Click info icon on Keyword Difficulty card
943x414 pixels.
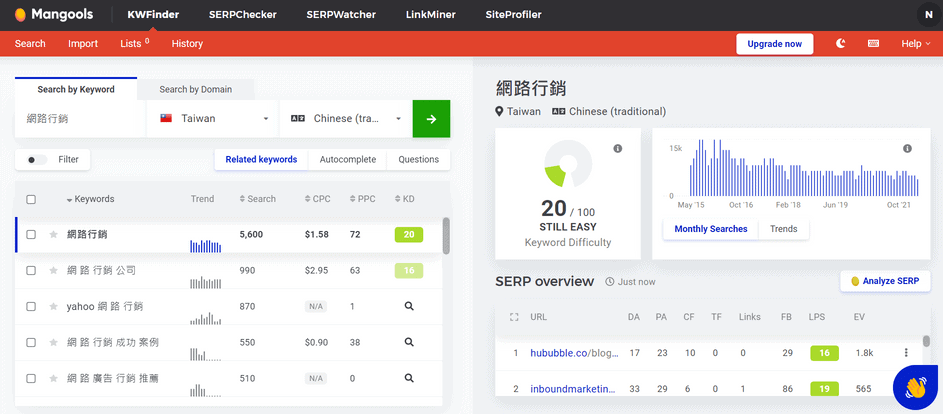[618, 149]
